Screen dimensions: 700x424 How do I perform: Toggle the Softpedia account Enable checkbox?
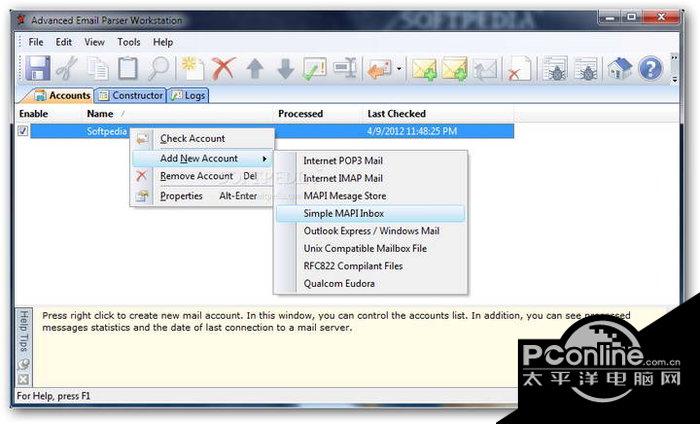[x=23, y=131]
